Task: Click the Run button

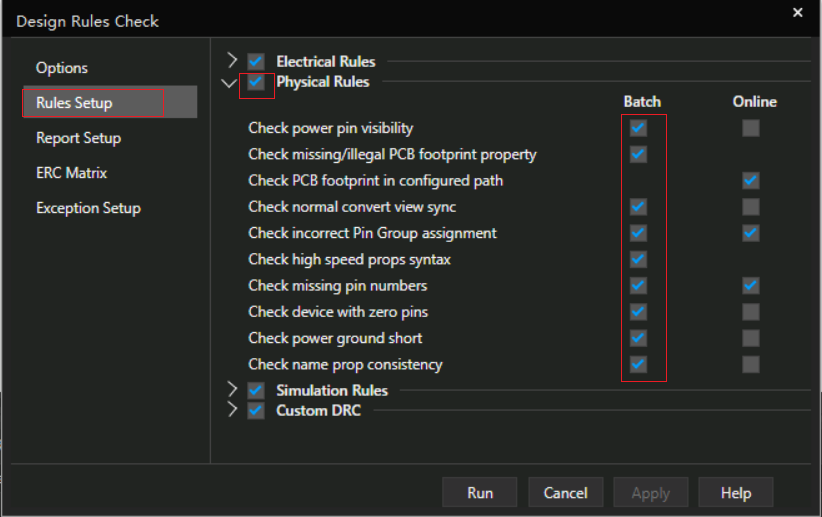Action: point(480,492)
